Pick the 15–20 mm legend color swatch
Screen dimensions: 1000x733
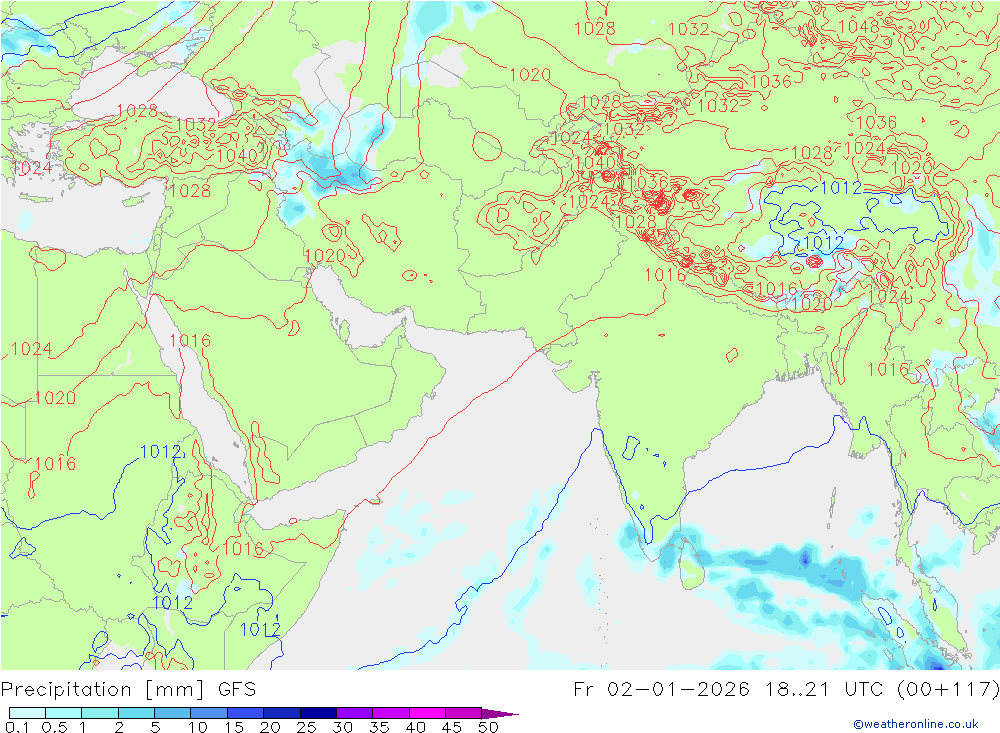246,713
